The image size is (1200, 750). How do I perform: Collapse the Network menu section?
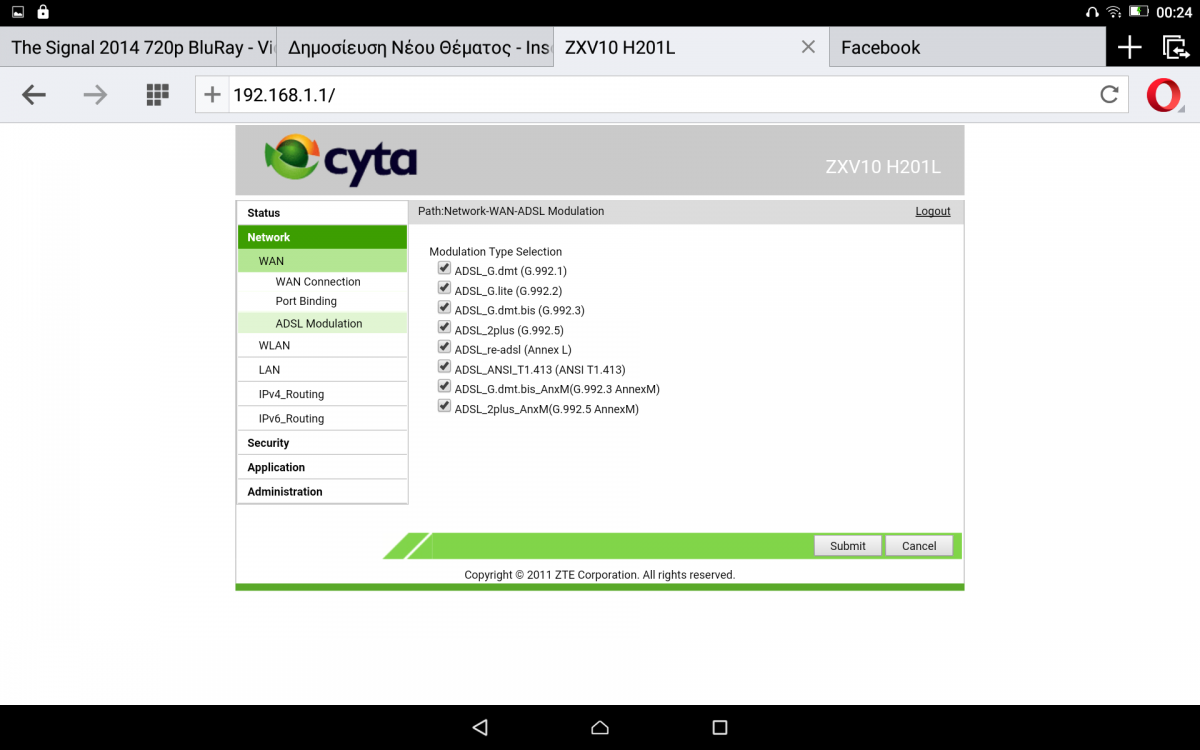pyautogui.click(x=322, y=237)
